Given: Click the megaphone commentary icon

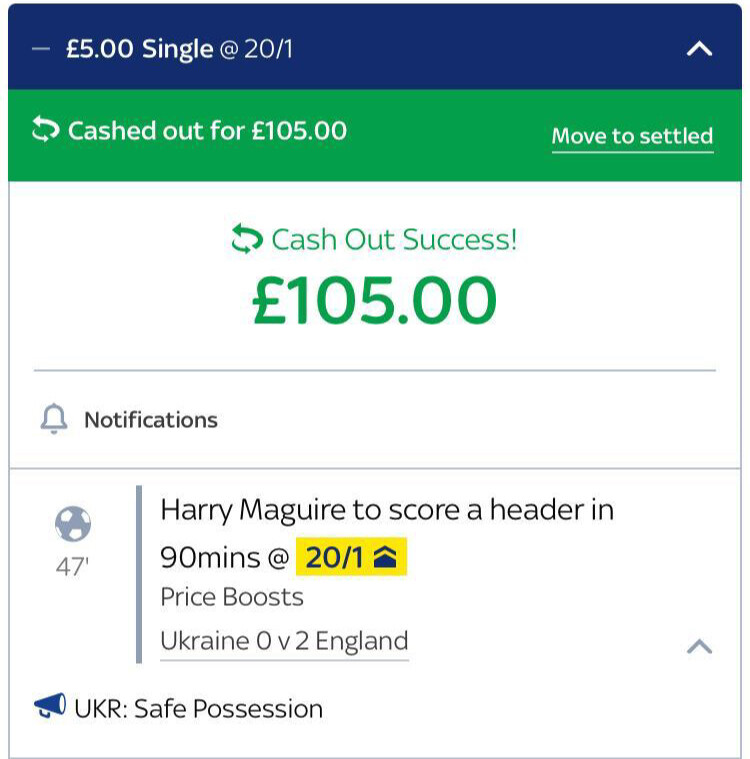Looking at the screenshot, I should [50, 708].
